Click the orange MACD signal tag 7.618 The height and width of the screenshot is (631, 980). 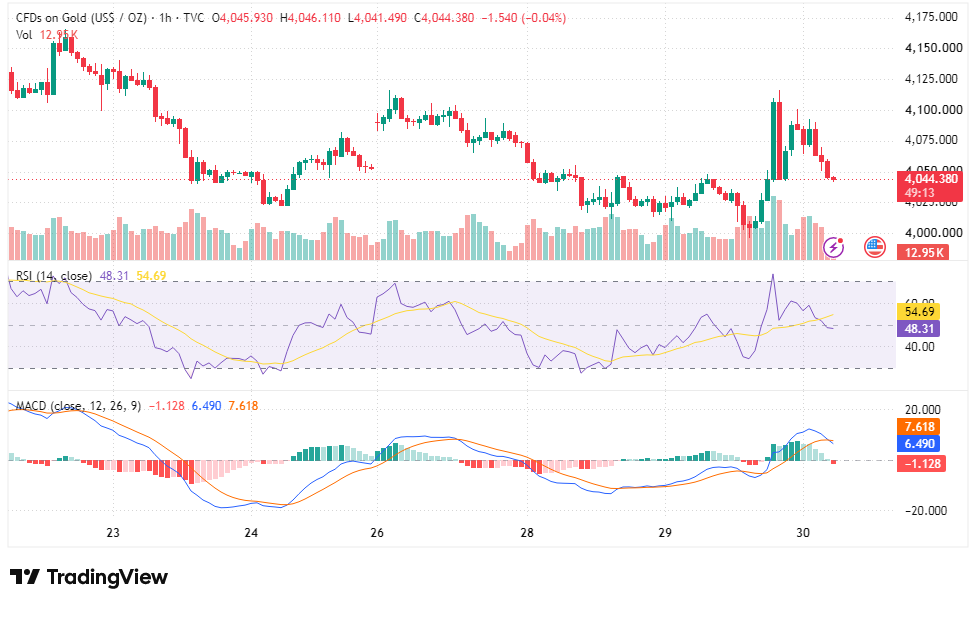click(x=919, y=427)
